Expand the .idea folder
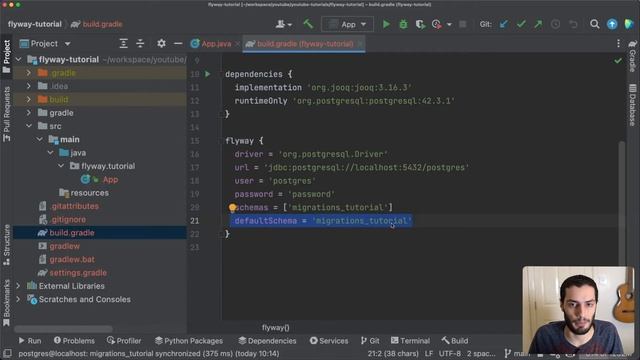Viewport: 640px width, 360px height. pyautogui.click(x=29, y=86)
